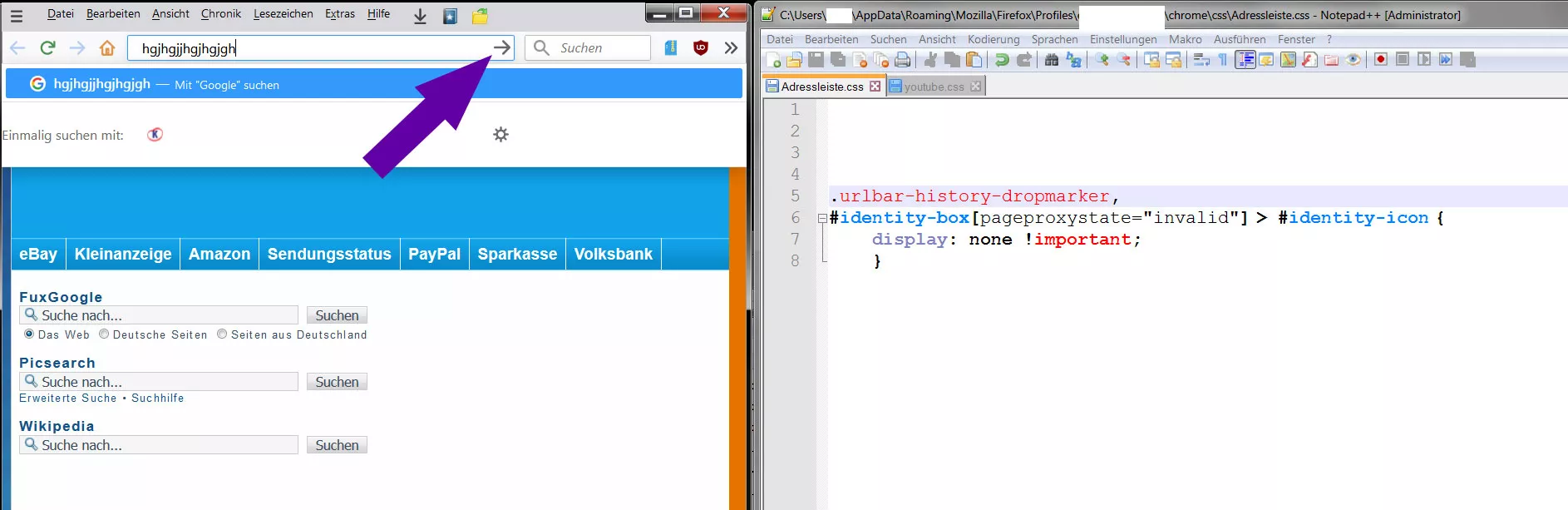Image resolution: width=1568 pixels, height=510 pixels.
Task: Toggle the indent guide button
Action: click(1245, 60)
